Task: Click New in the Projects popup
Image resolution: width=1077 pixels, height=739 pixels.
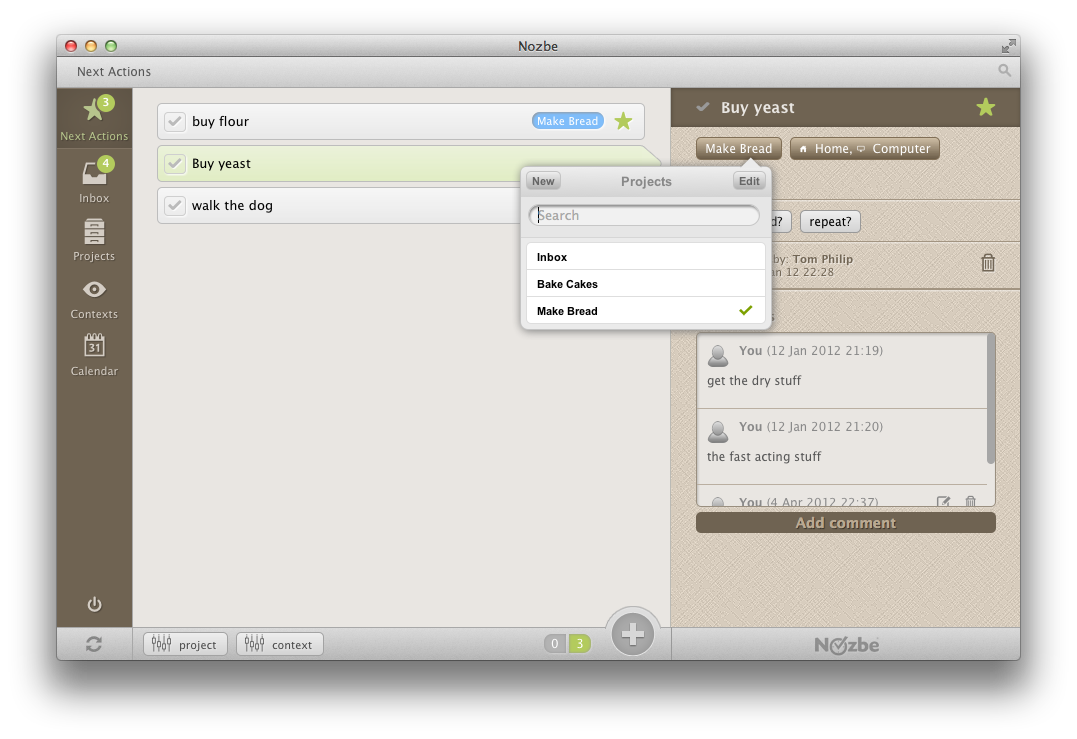Action: tap(543, 181)
